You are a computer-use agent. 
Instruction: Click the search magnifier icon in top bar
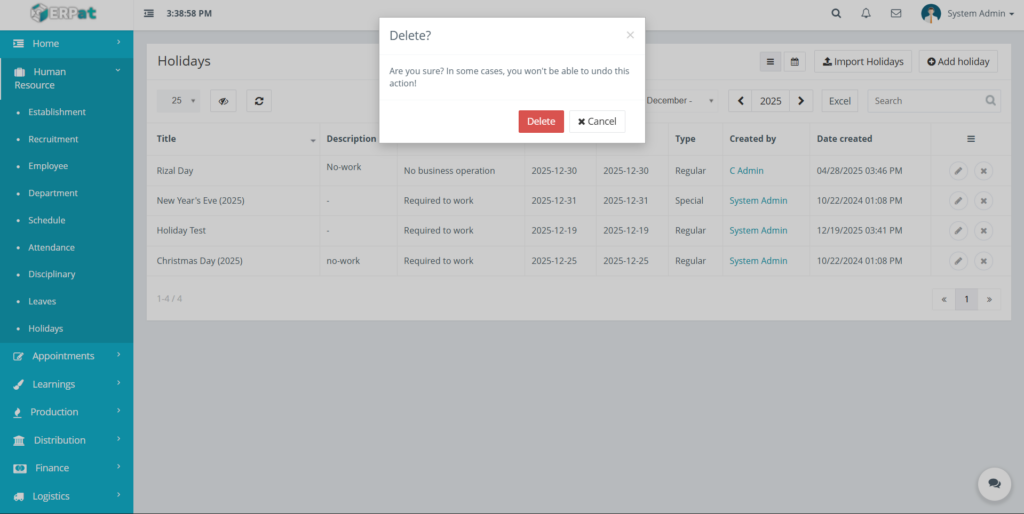click(836, 14)
